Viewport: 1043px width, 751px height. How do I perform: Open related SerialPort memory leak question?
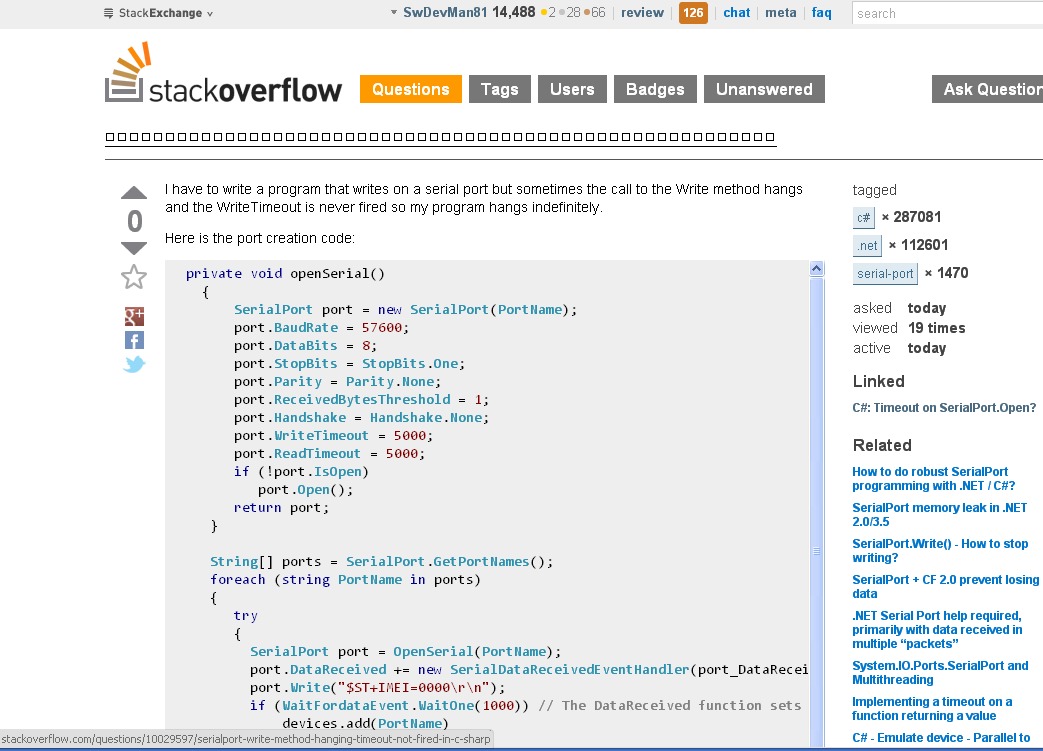[939, 514]
